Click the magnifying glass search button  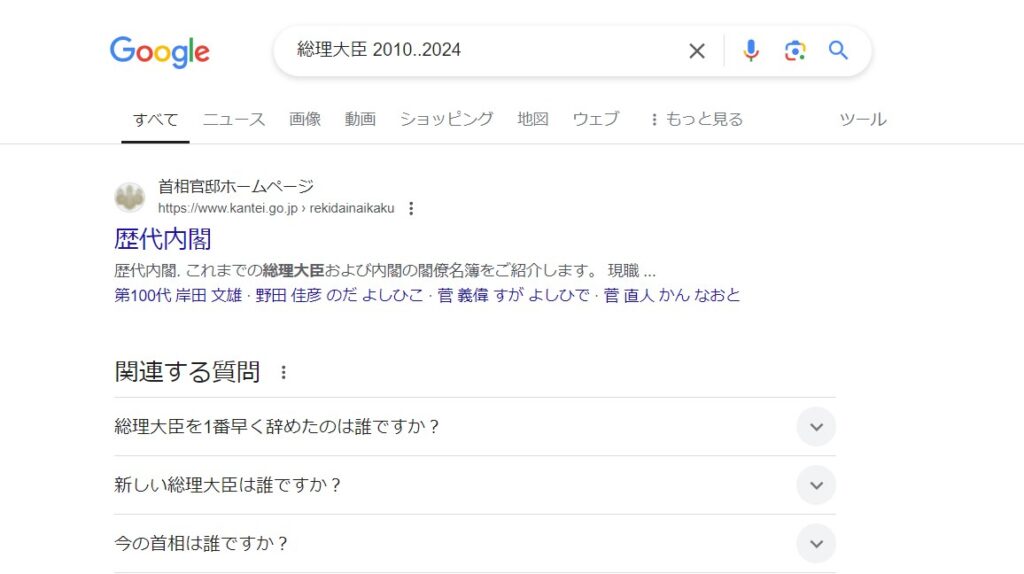click(838, 51)
